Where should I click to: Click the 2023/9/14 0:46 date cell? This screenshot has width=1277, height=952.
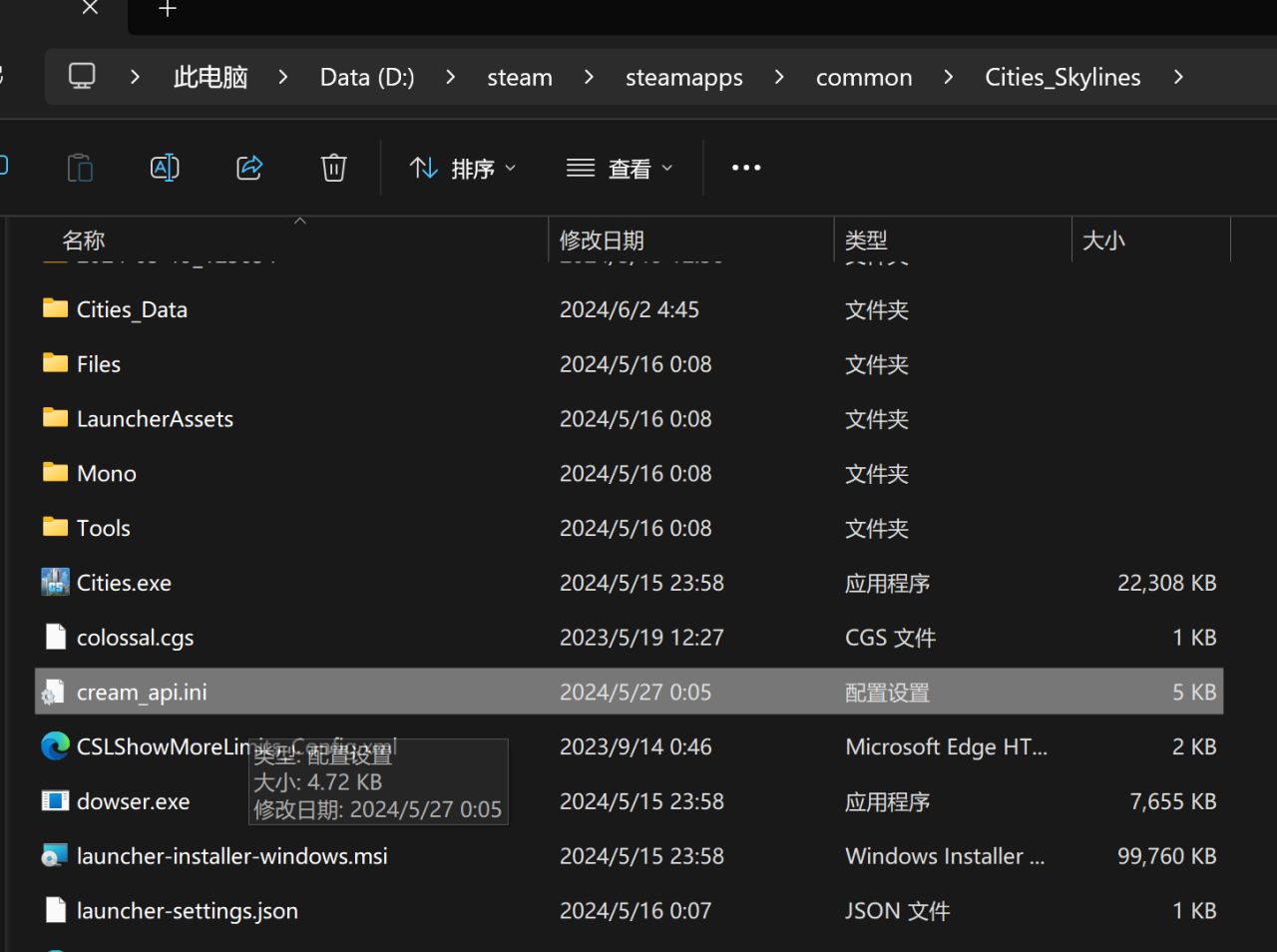tap(636, 746)
